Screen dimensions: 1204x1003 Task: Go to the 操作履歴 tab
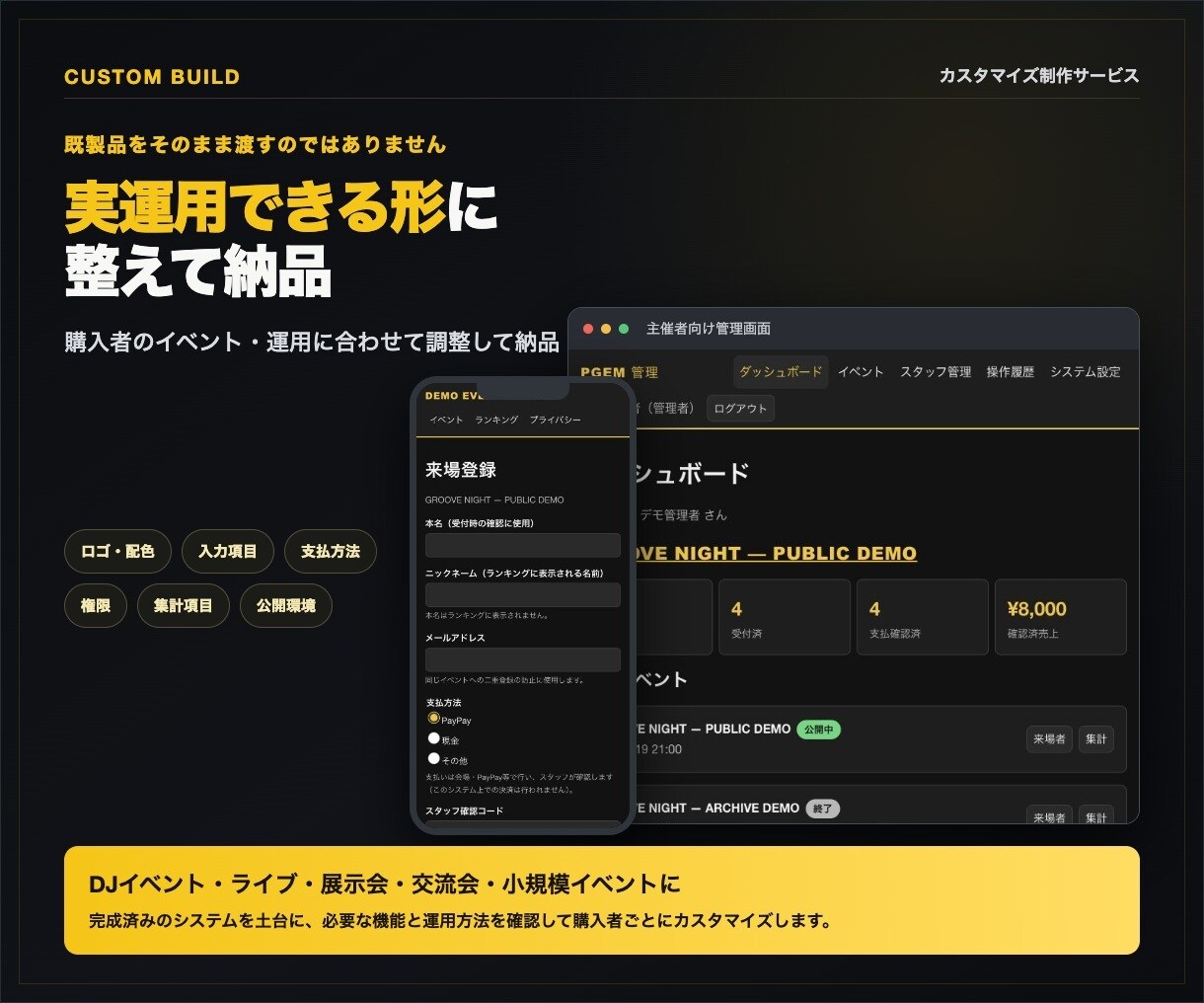(x=1011, y=372)
